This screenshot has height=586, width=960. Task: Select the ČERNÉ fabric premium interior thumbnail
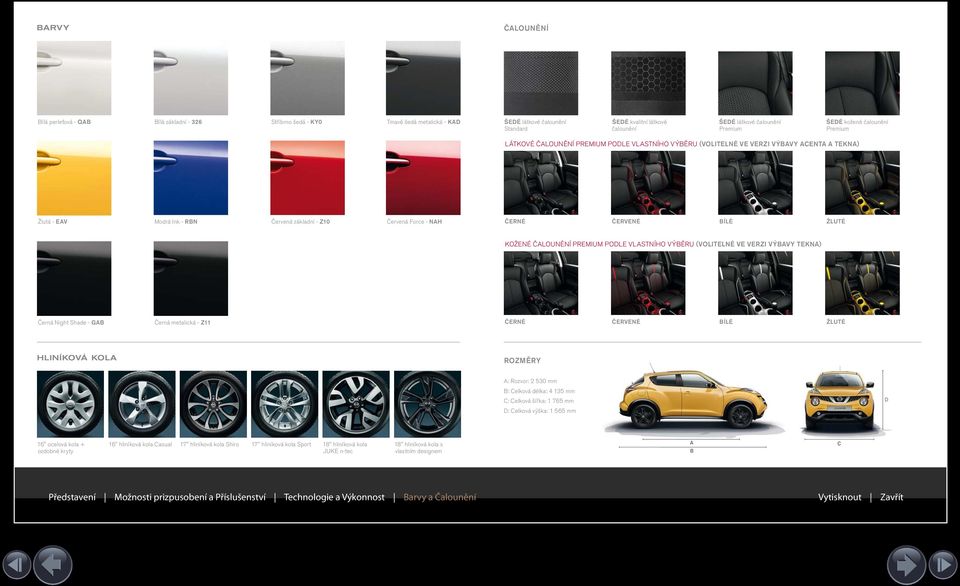pyautogui.click(x=541, y=183)
